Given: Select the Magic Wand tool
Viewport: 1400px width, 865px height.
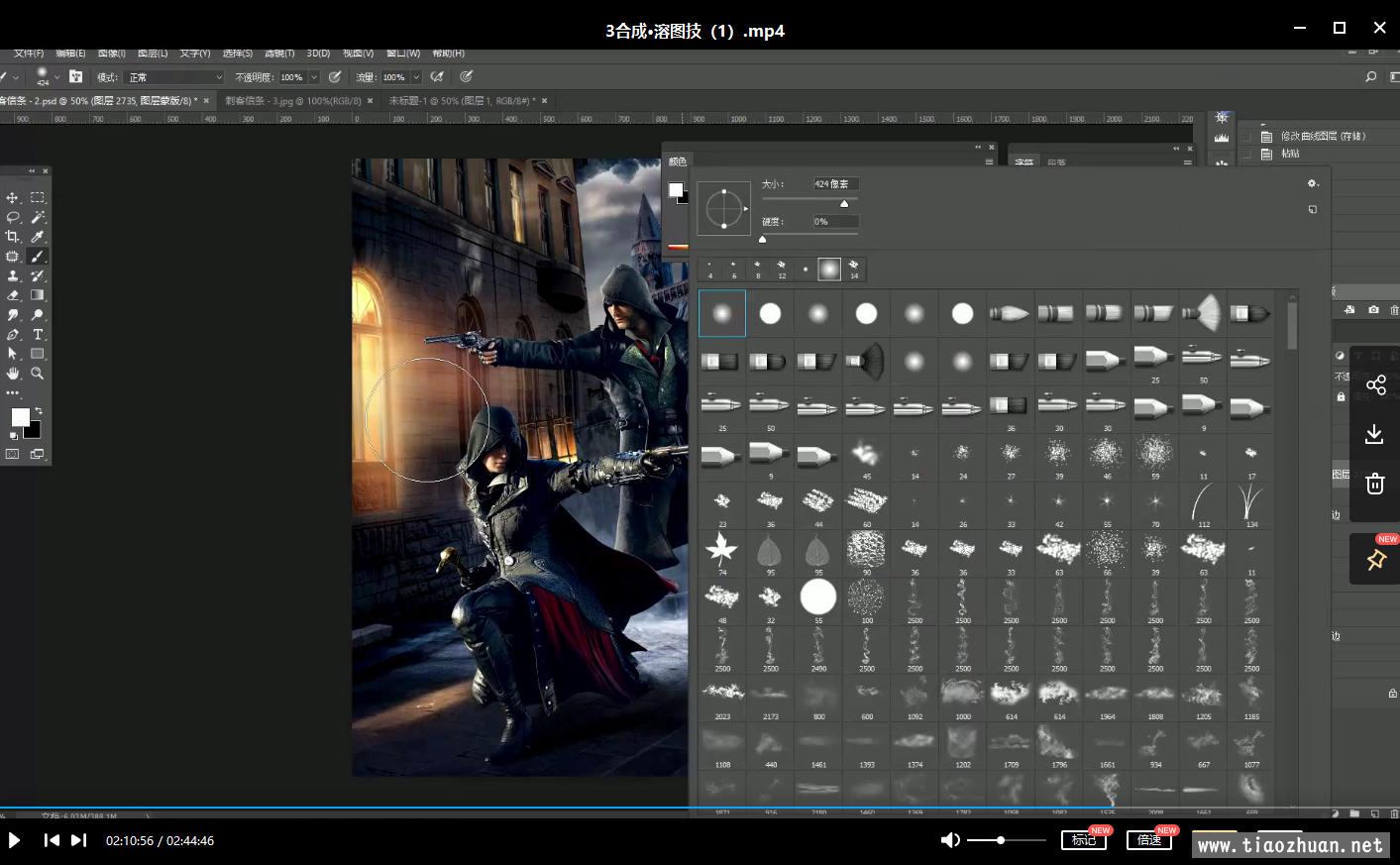Looking at the screenshot, I should tap(38, 217).
